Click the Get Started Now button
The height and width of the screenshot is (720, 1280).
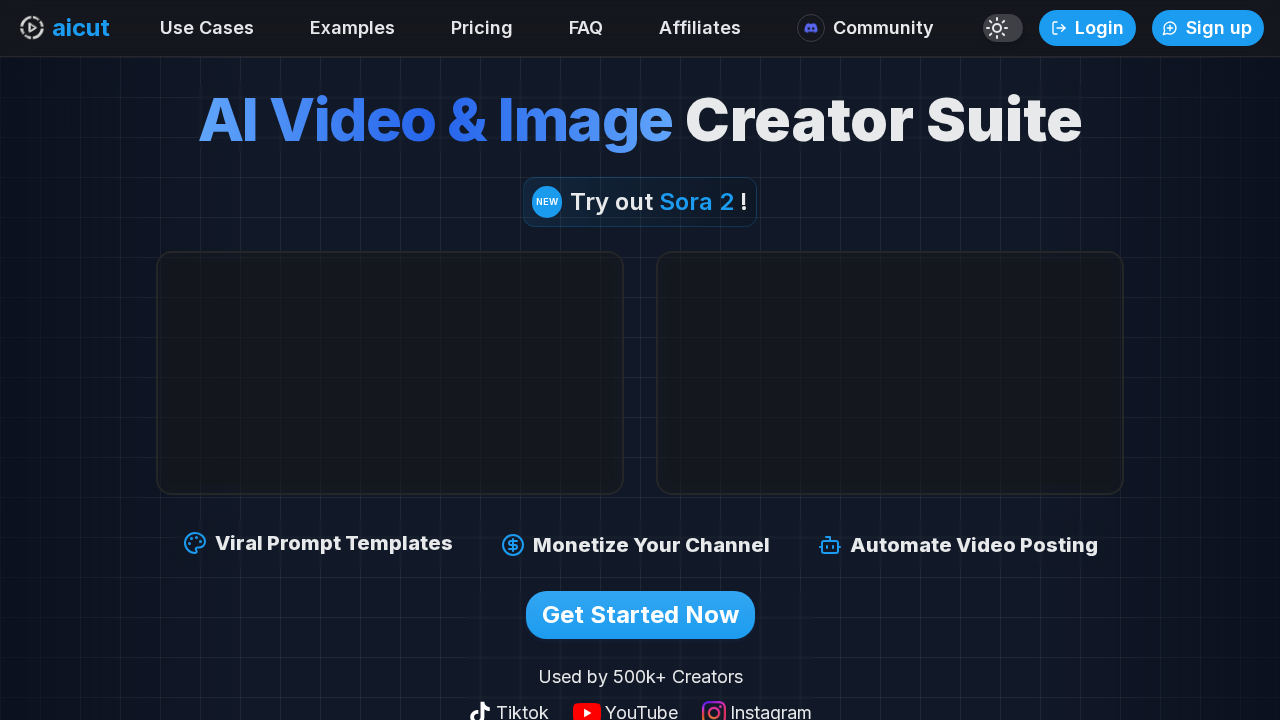click(x=640, y=615)
